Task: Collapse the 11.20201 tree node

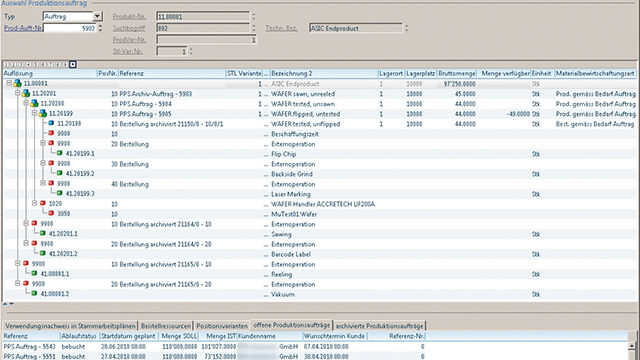Action: 18,93
